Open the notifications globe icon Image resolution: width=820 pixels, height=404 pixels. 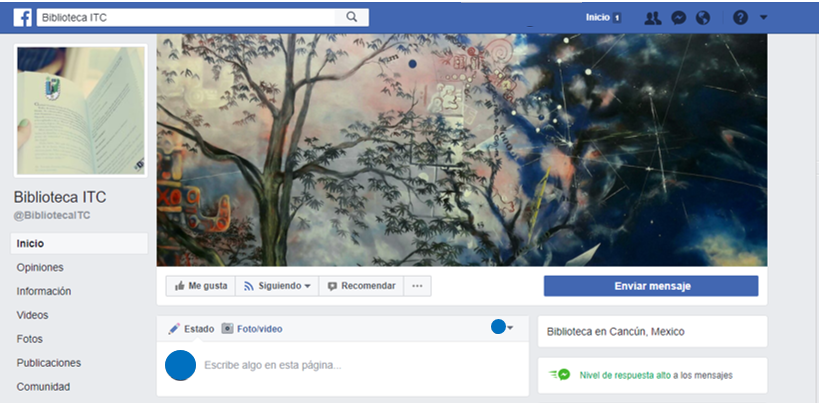(x=703, y=18)
